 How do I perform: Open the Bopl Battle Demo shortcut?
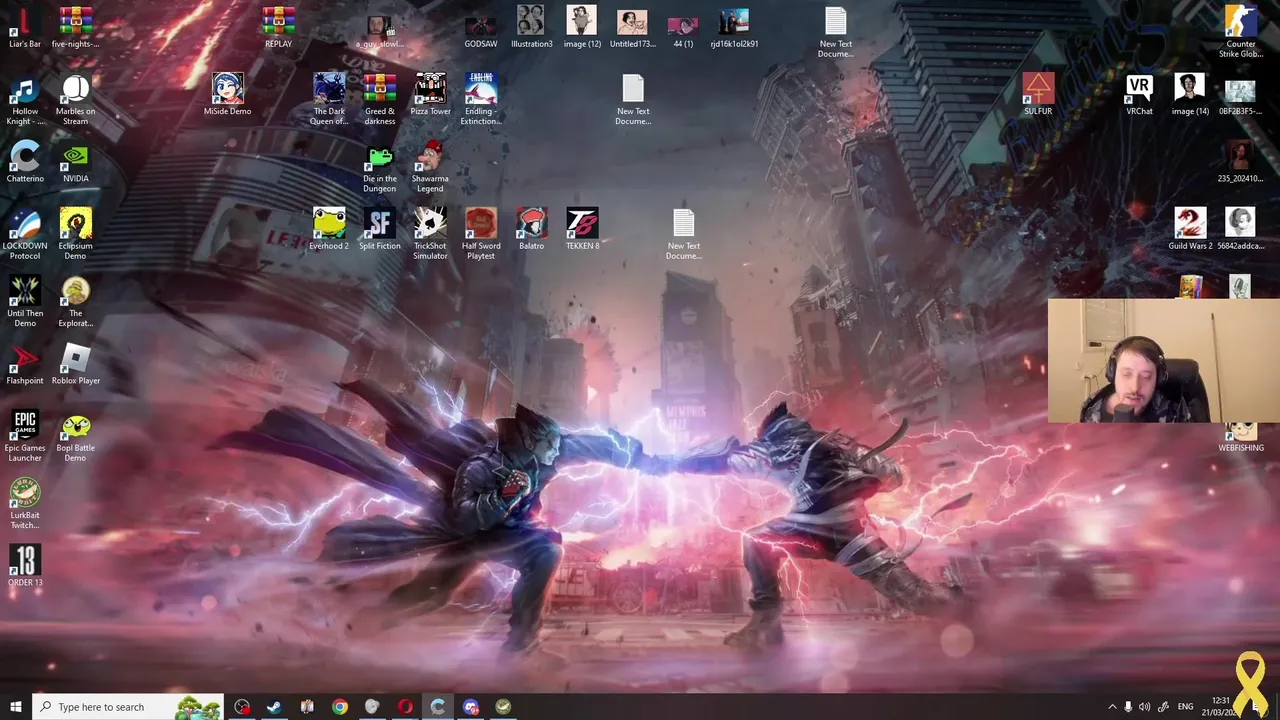point(75,435)
